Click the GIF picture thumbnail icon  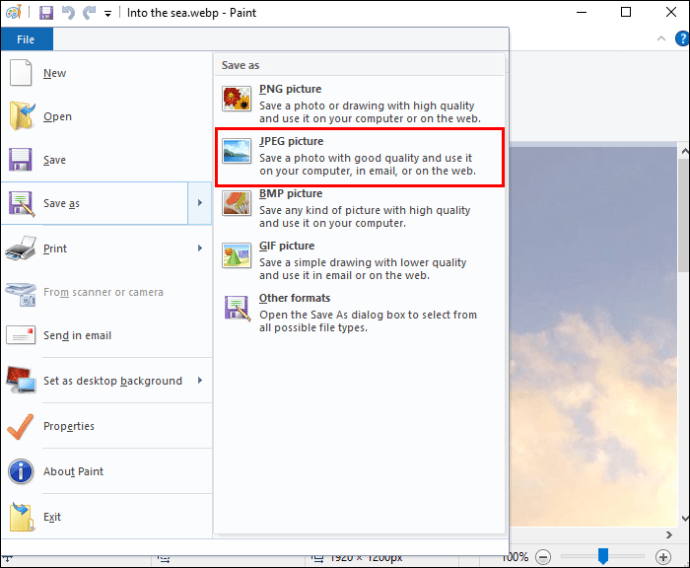coord(236,255)
